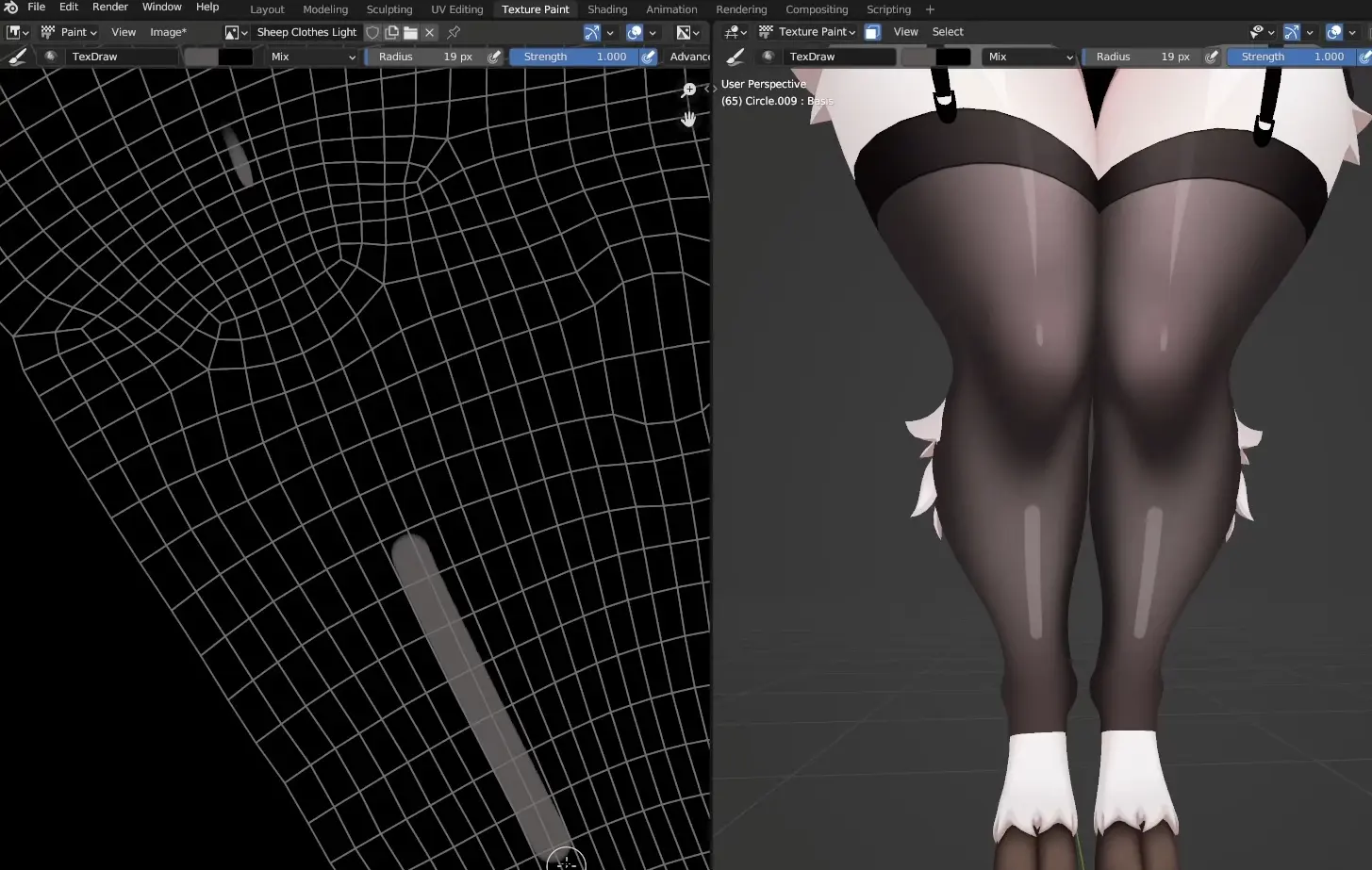
Task: Toggle radius pen pressure in image editor
Action: pos(494,57)
